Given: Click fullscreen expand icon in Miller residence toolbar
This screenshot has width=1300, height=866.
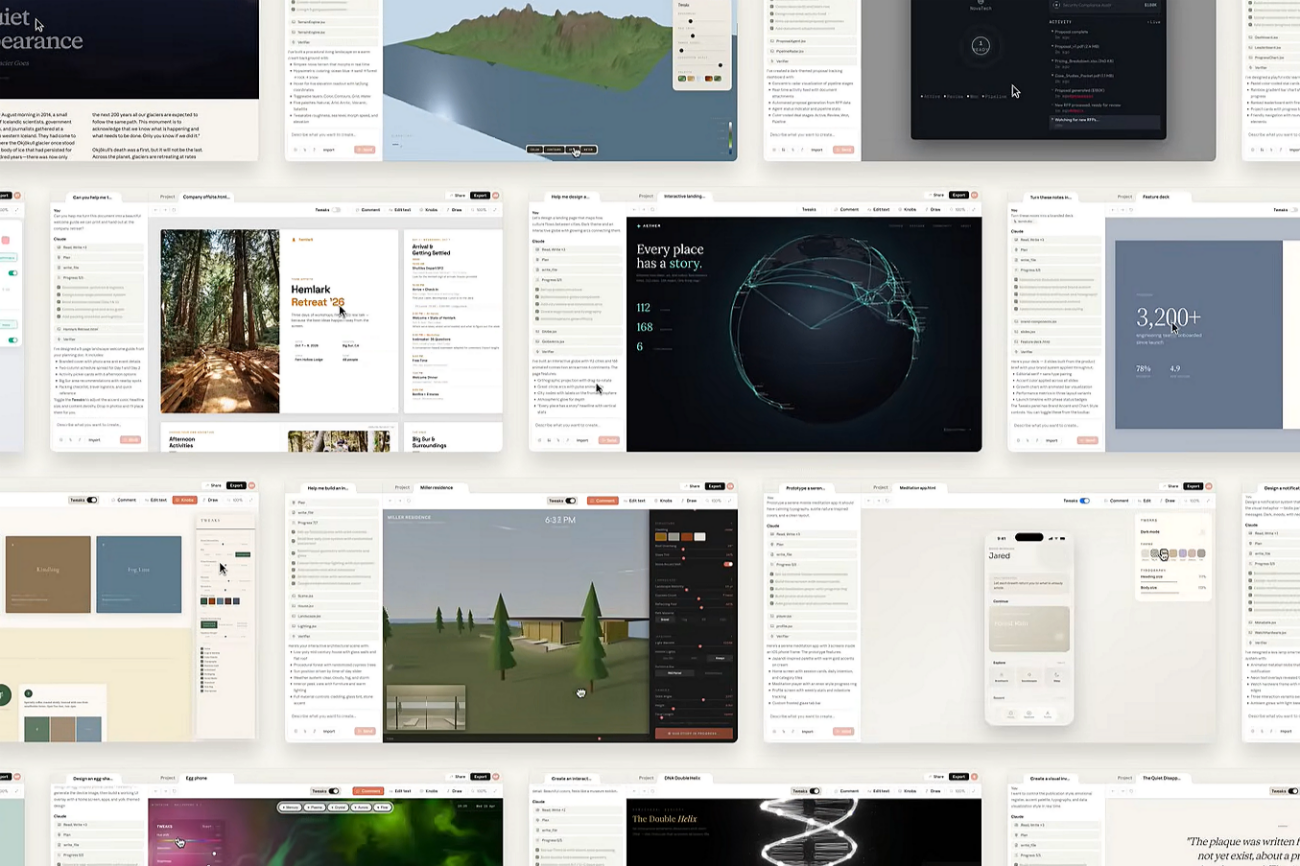Looking at the screenshot, I should point(729,500).
